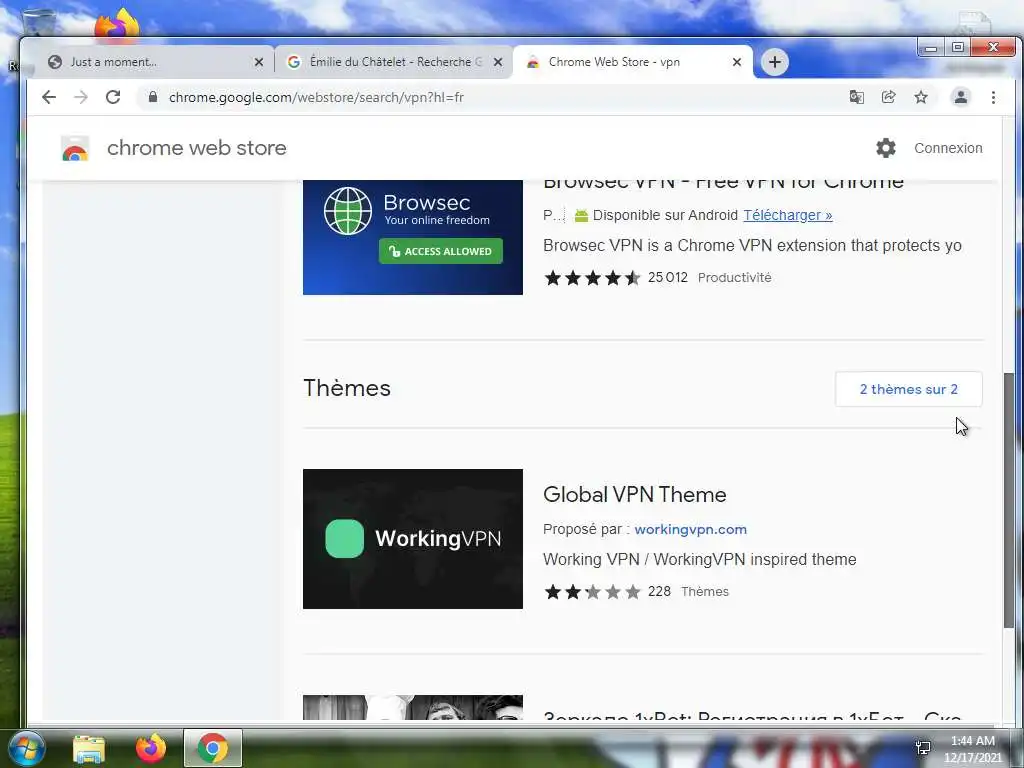Image resolution: width=1024 pixels, height=768 pixels.
Task: Click the 228 ratings count
Action: click(659, 592)
